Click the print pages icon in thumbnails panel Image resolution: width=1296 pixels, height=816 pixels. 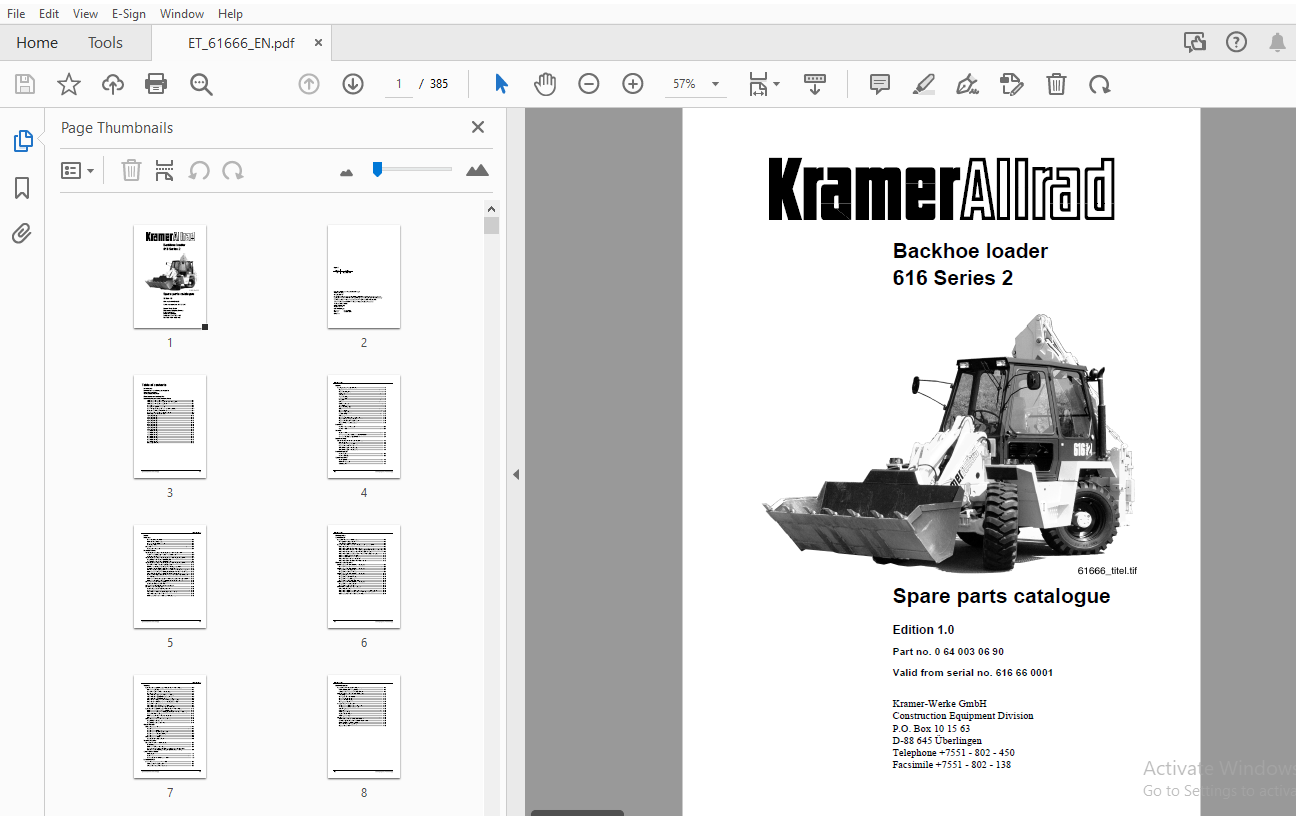click(x=164, y=171)
